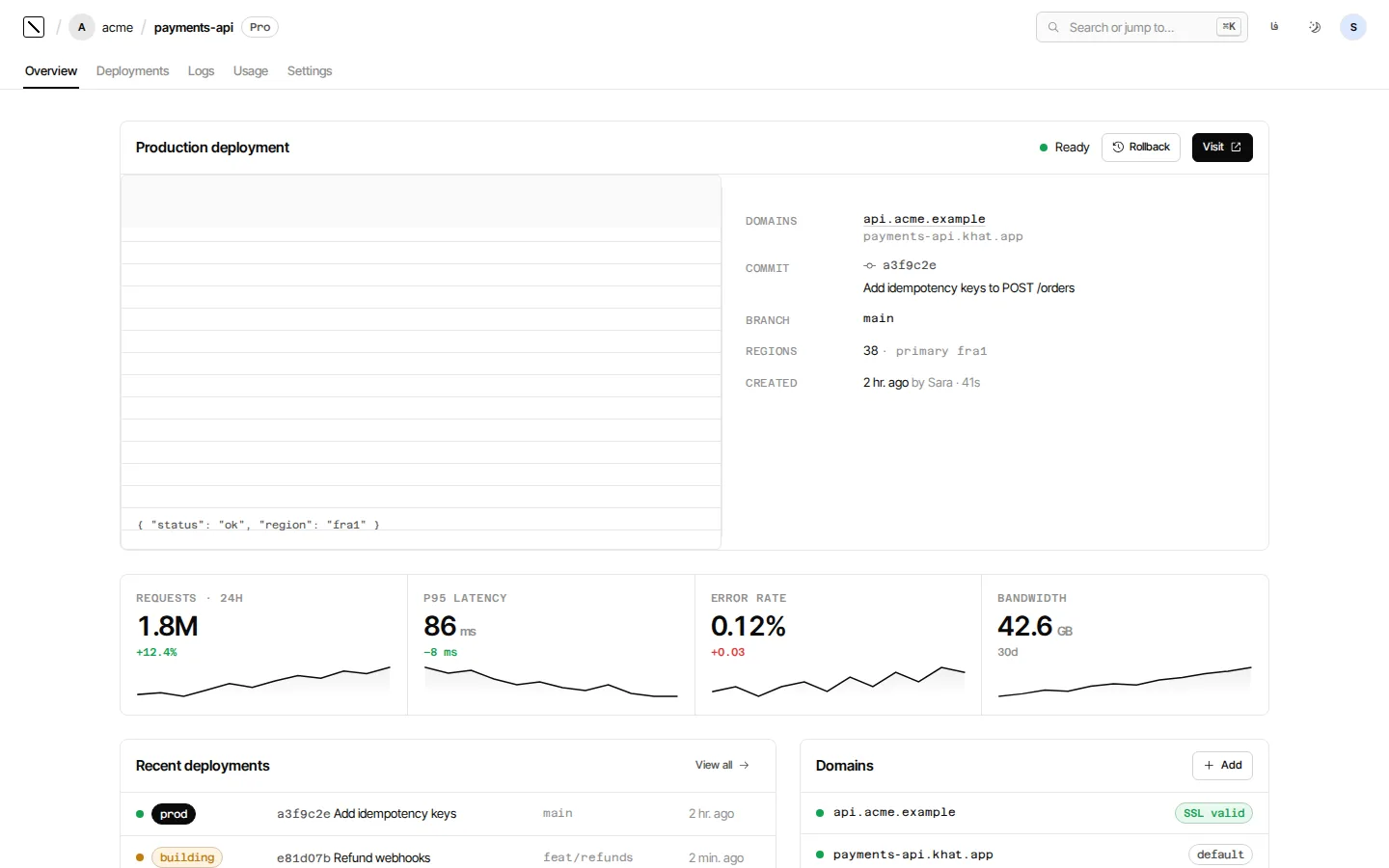Open the Overview tab
Image resolution: width=1389 pixels, height=868 pixels.
pos(51,71)
